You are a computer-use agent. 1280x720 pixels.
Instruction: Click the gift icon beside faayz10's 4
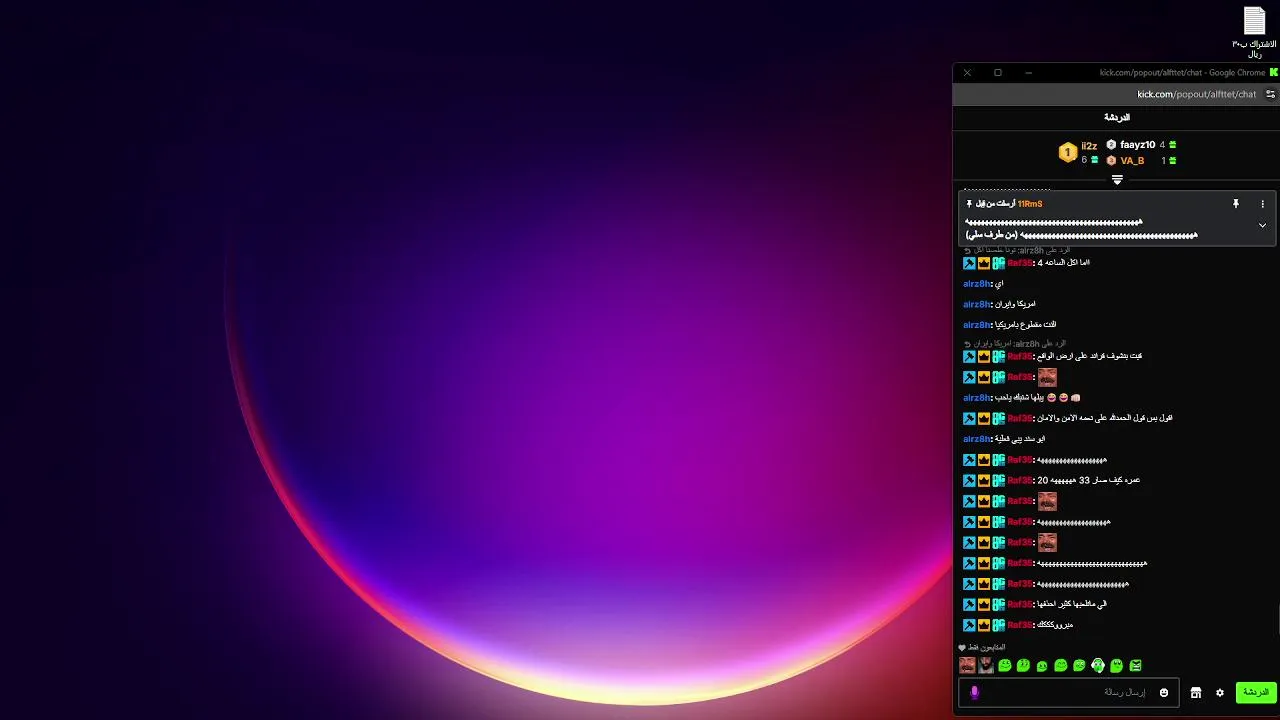coord(1173,145)
